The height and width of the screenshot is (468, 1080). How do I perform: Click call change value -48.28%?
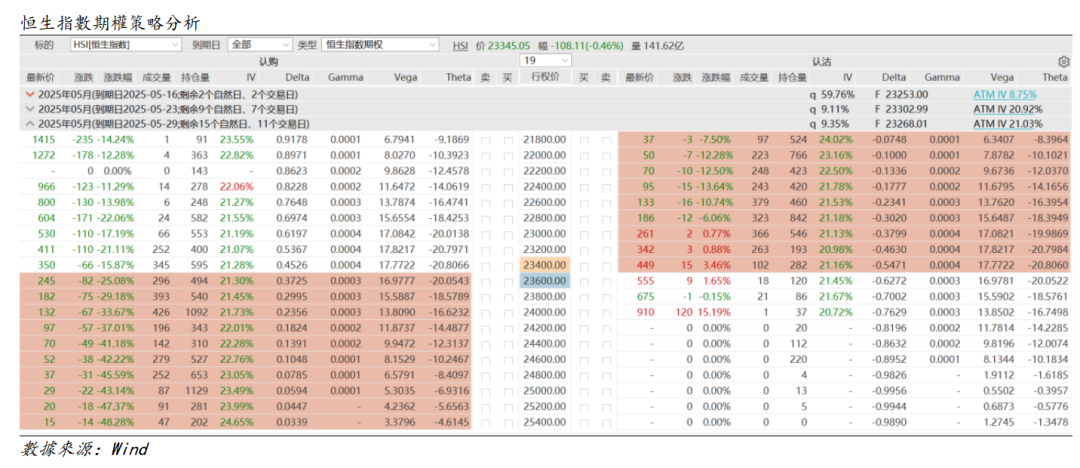coord(117,422)
